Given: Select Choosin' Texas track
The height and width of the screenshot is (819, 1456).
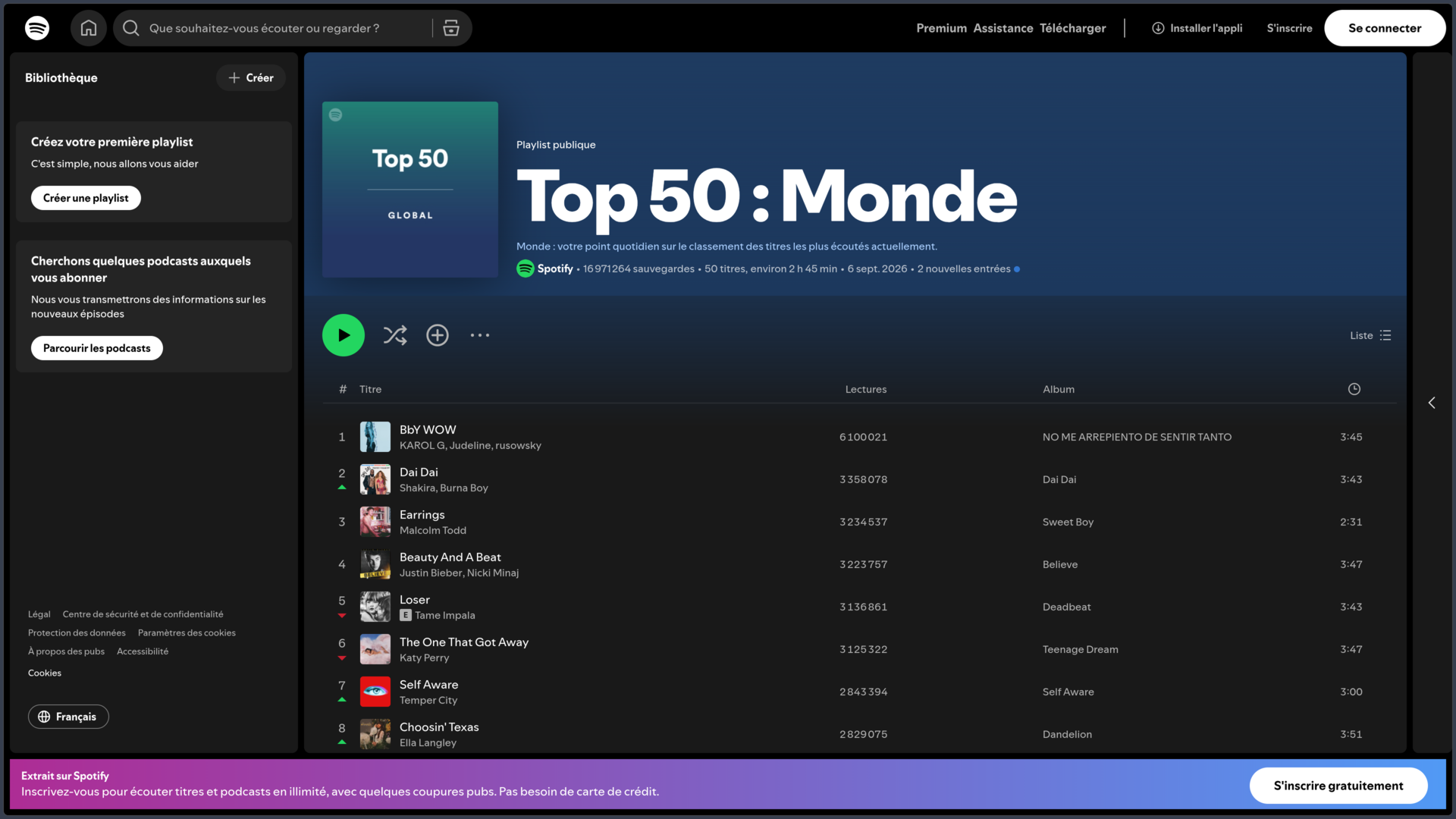Looking at the screenshot, I should point(439,726).
